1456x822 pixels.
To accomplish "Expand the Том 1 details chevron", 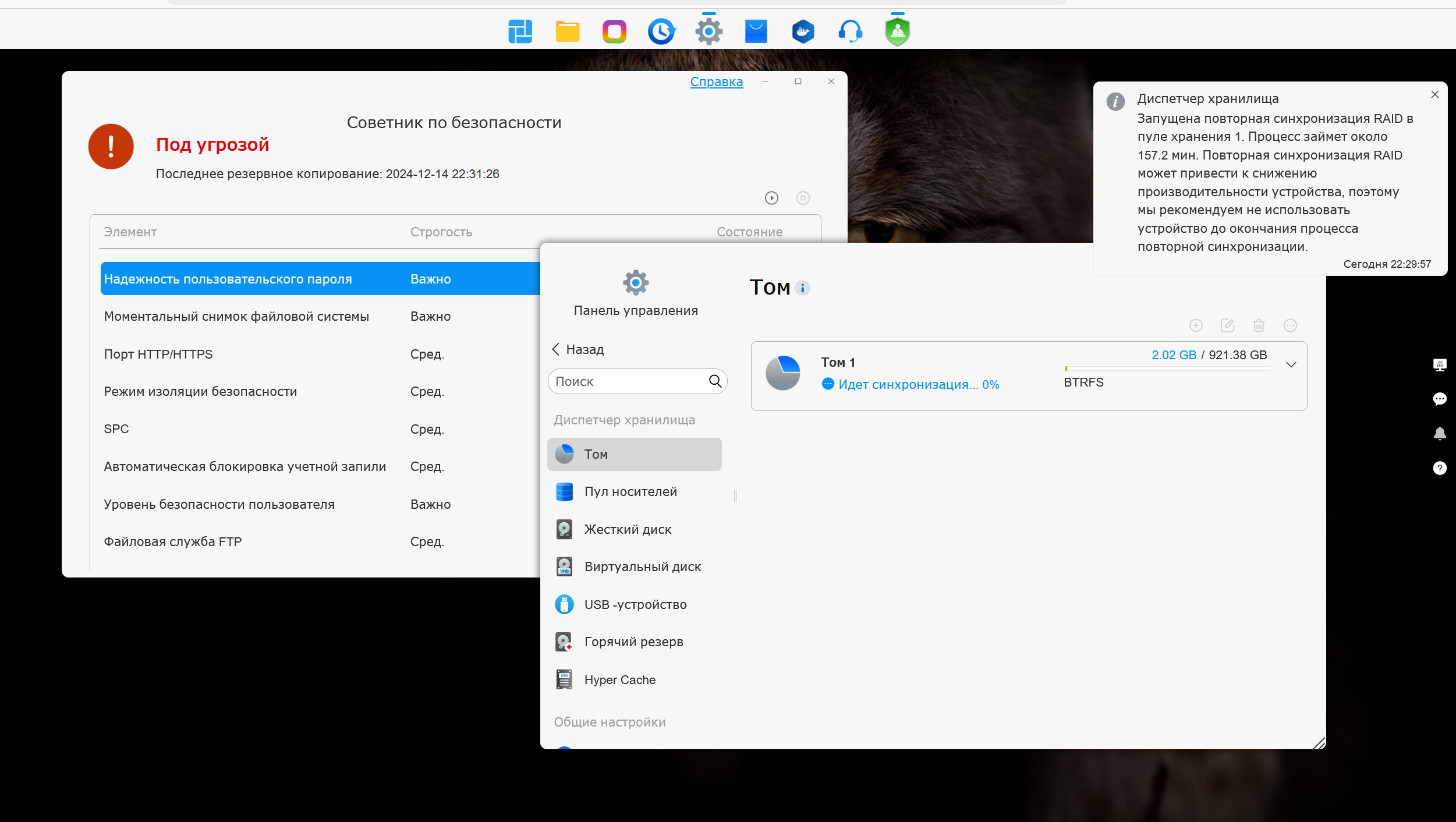I will pyautogui.click(x=1291, y=365).
